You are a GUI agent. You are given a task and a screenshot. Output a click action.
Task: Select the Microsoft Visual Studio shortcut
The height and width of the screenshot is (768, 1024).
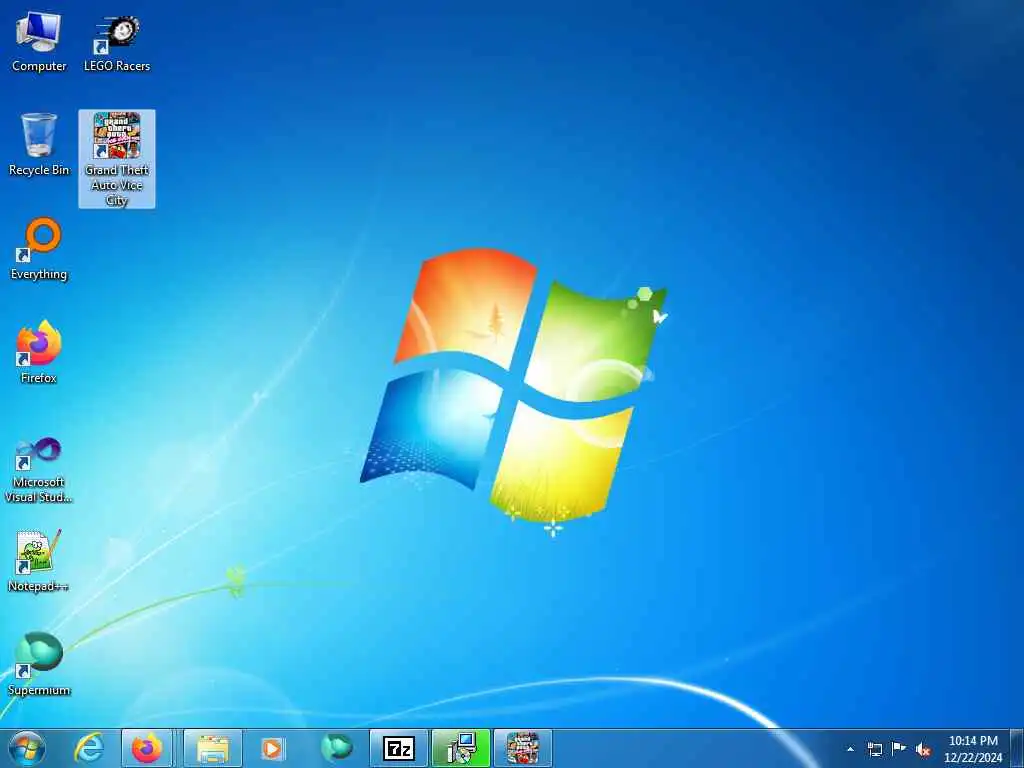(39, 470)
